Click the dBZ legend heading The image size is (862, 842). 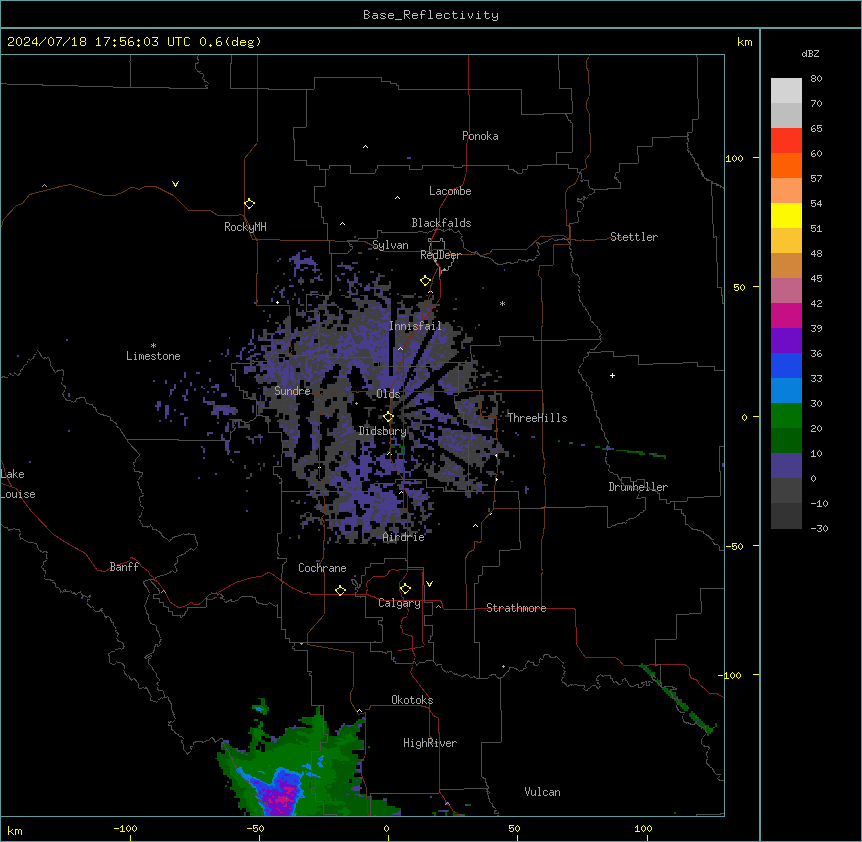810,53
